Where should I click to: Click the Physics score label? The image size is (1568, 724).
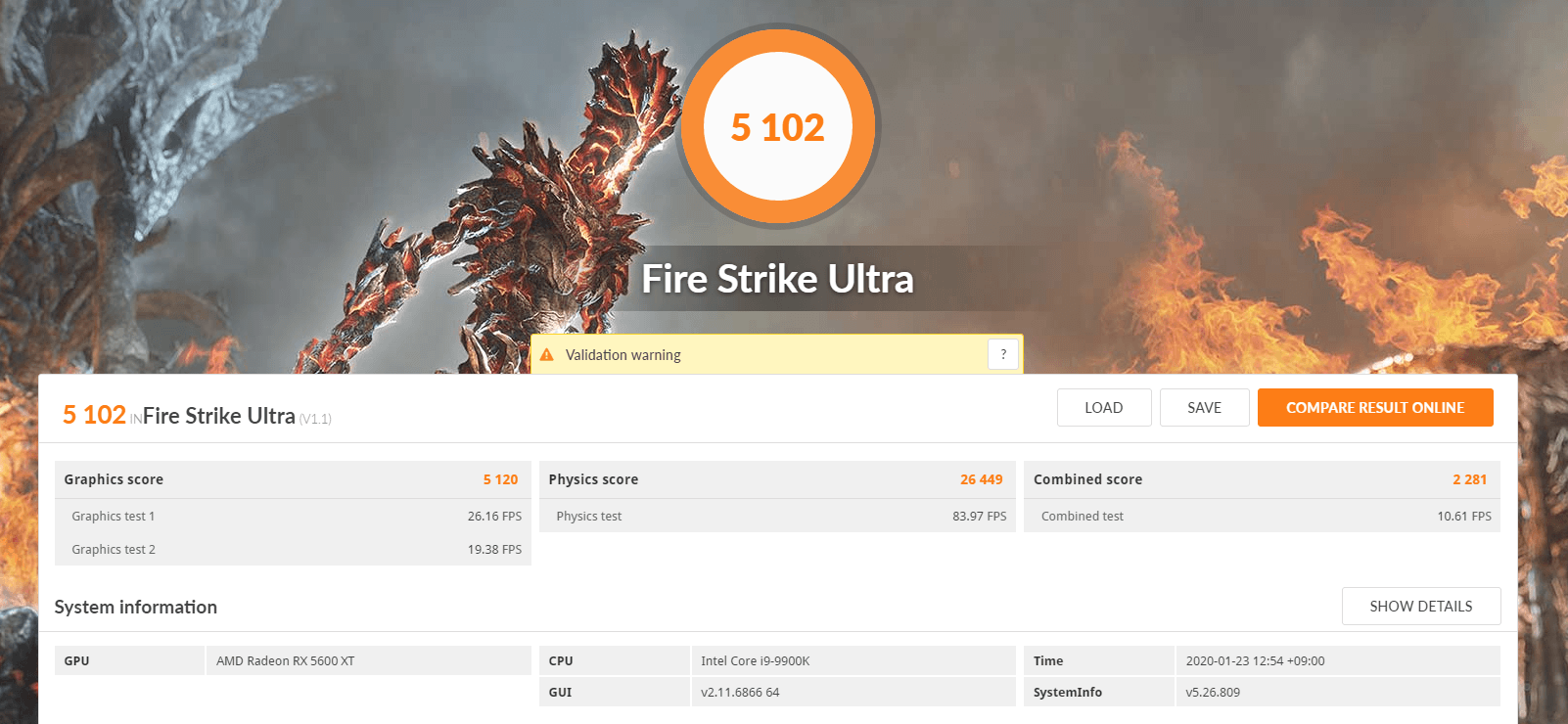pos(593,479)
